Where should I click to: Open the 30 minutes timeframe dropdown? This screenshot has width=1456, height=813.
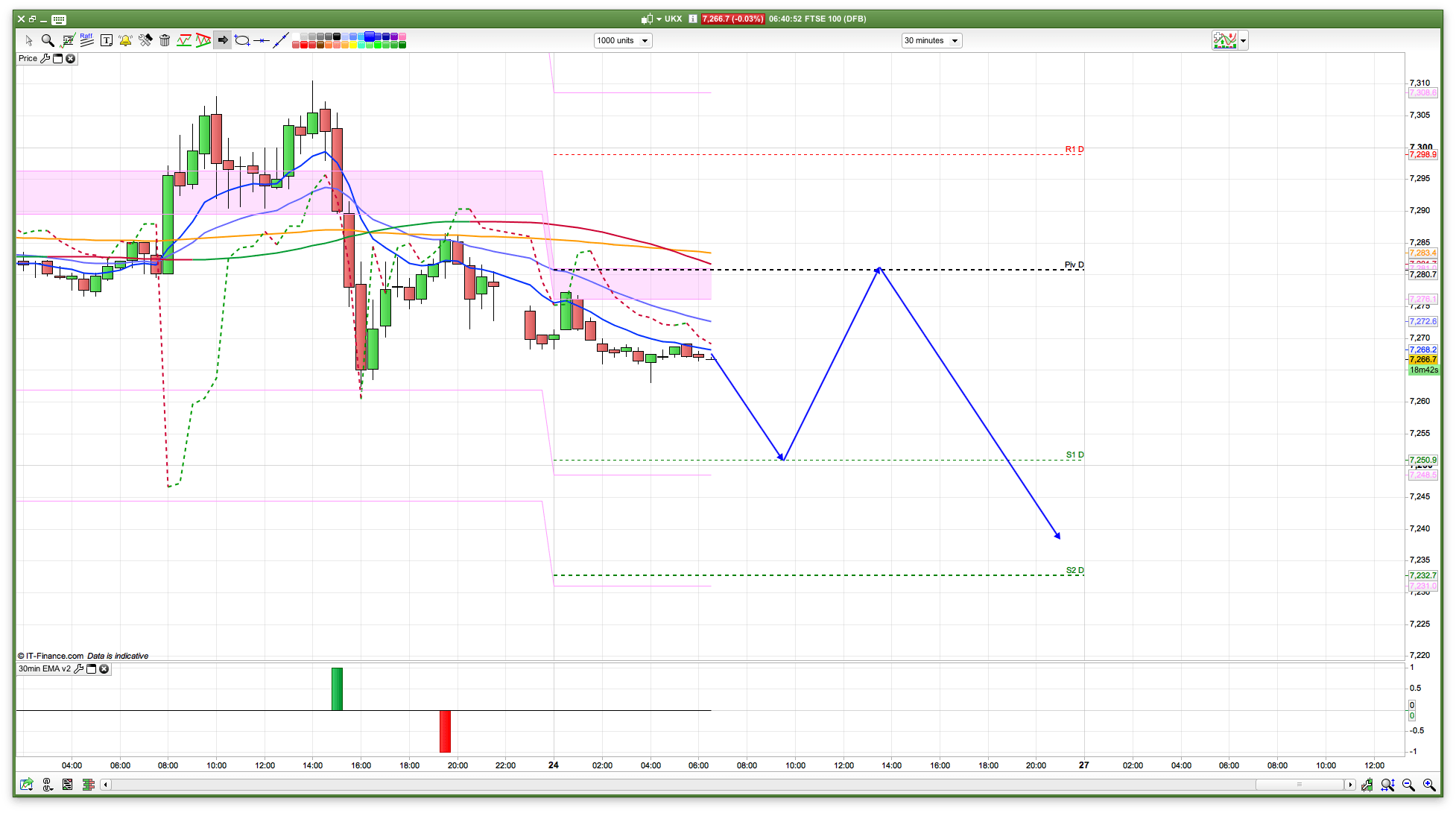point(931,40)
